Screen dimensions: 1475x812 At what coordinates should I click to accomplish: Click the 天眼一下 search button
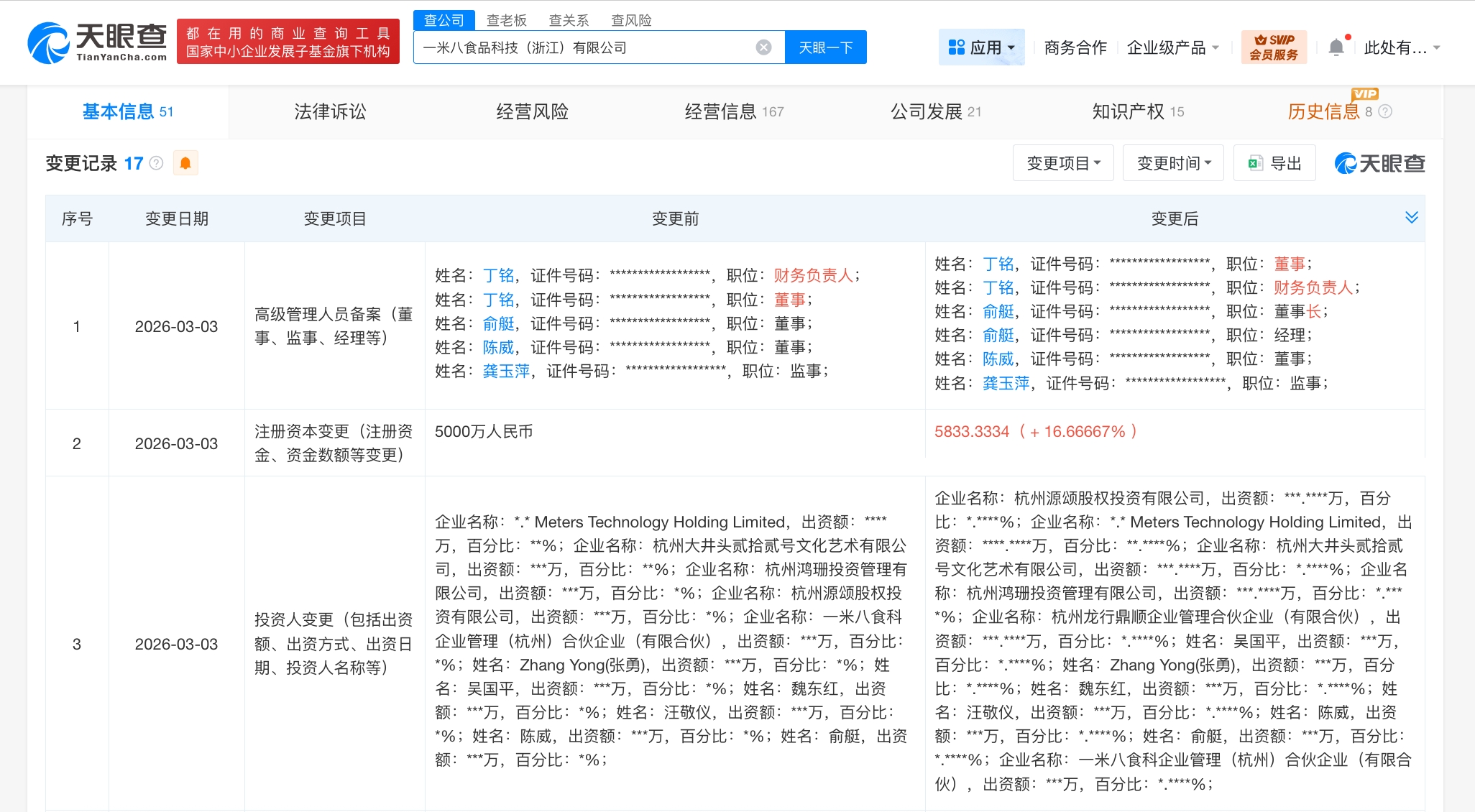825,47
